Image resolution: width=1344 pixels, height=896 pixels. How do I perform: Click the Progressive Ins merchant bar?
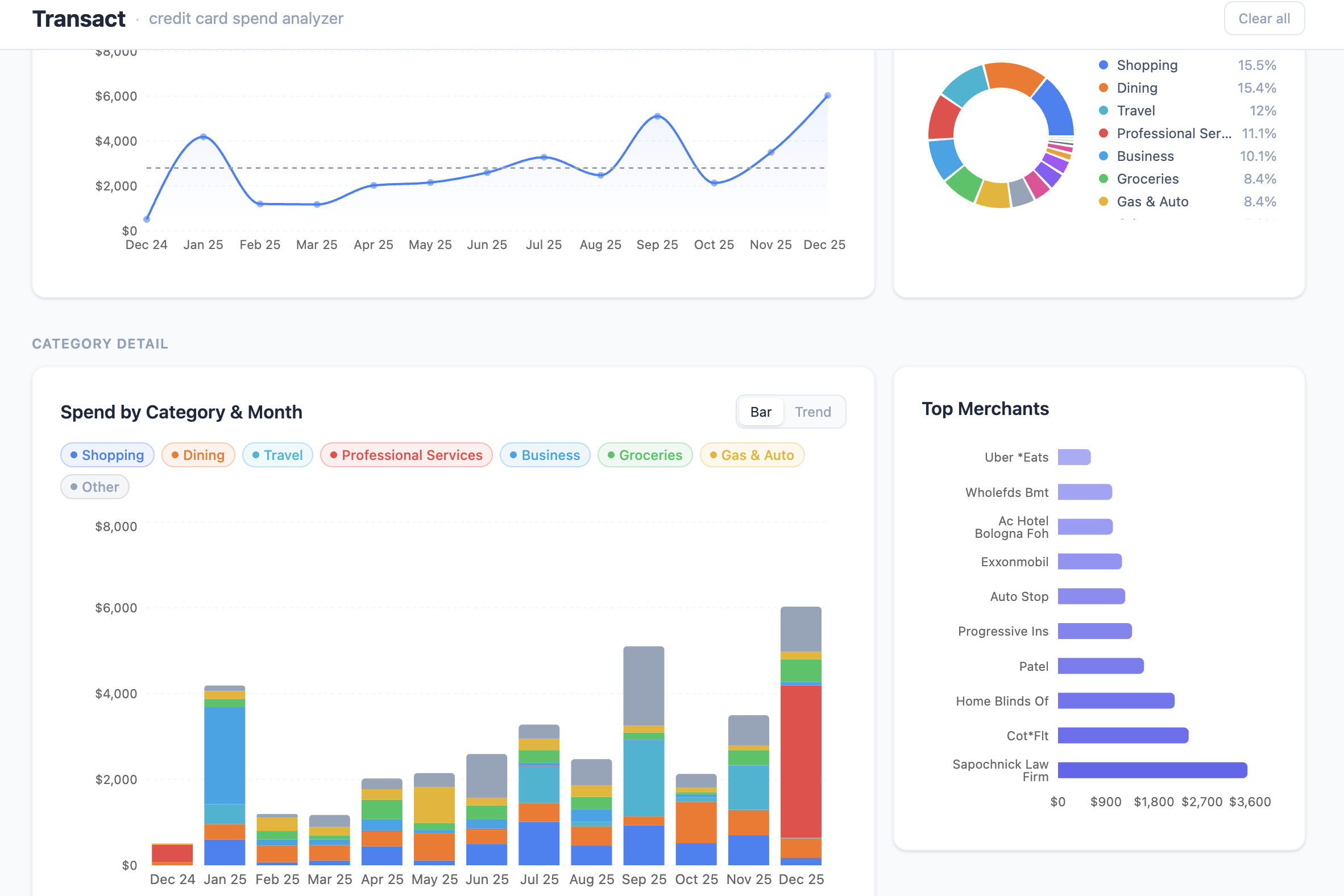1095,631
